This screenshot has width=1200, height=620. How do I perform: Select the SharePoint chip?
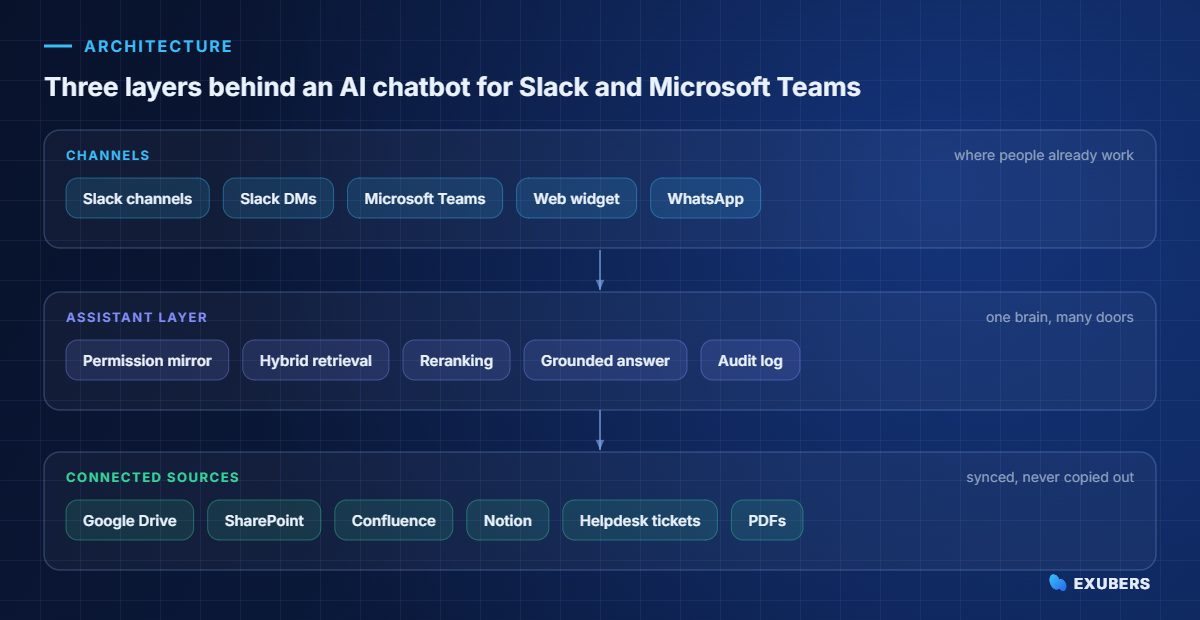coord(264,520)
